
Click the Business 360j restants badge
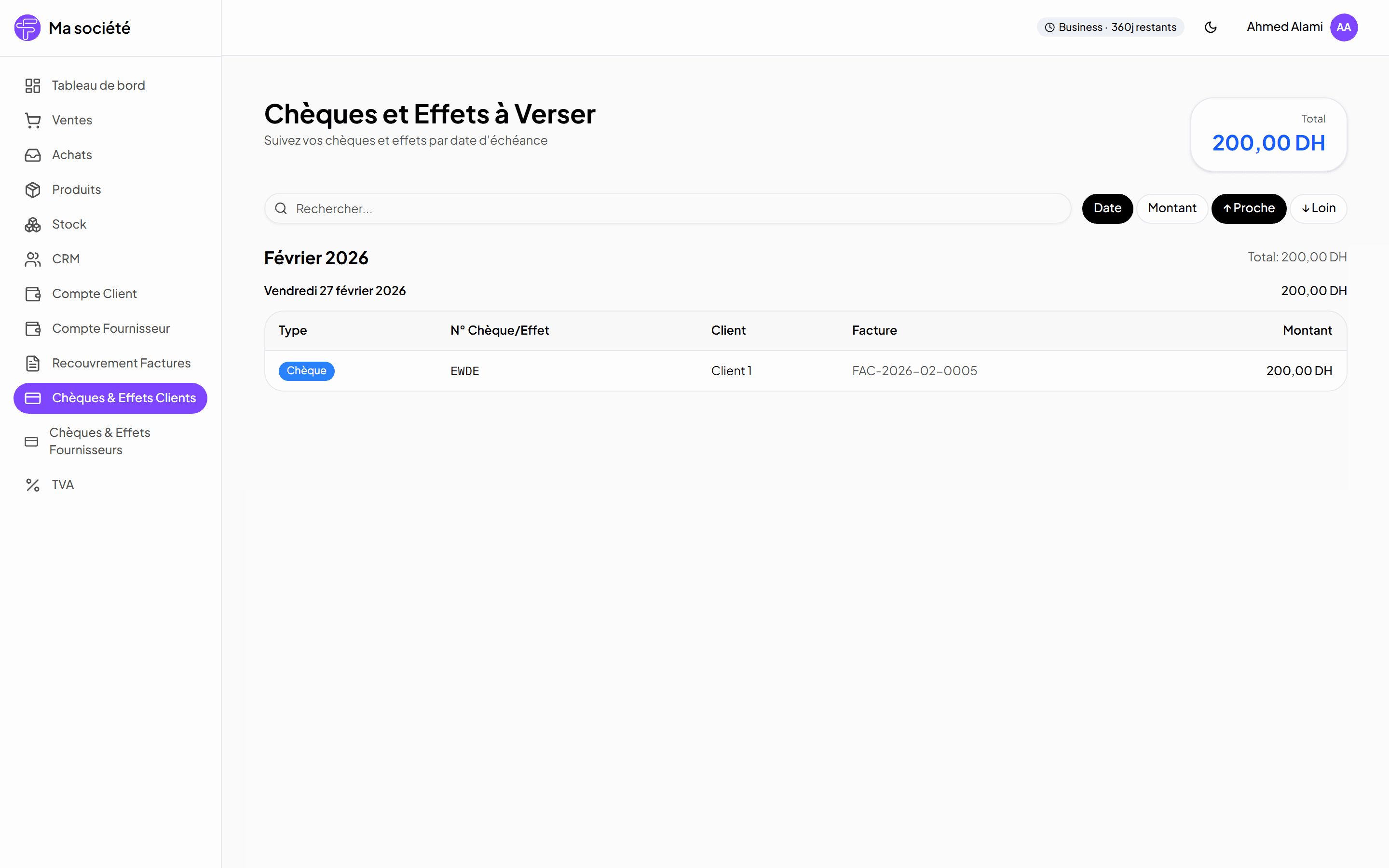pyautogui.click(x=1110, y=27)
